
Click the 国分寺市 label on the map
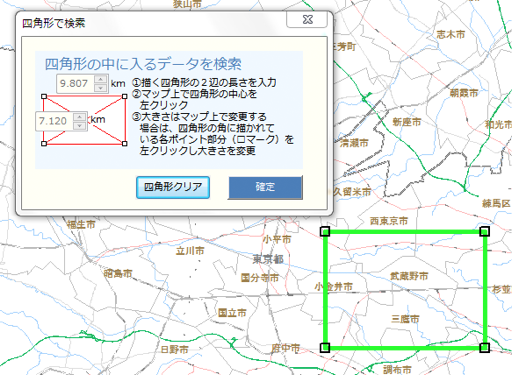[260, 278]
